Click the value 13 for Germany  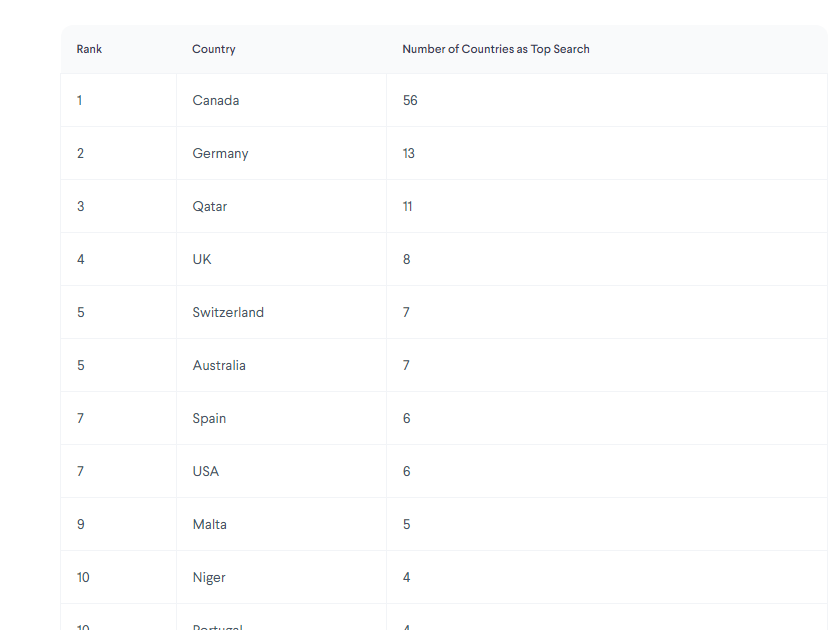click(408, 154)
